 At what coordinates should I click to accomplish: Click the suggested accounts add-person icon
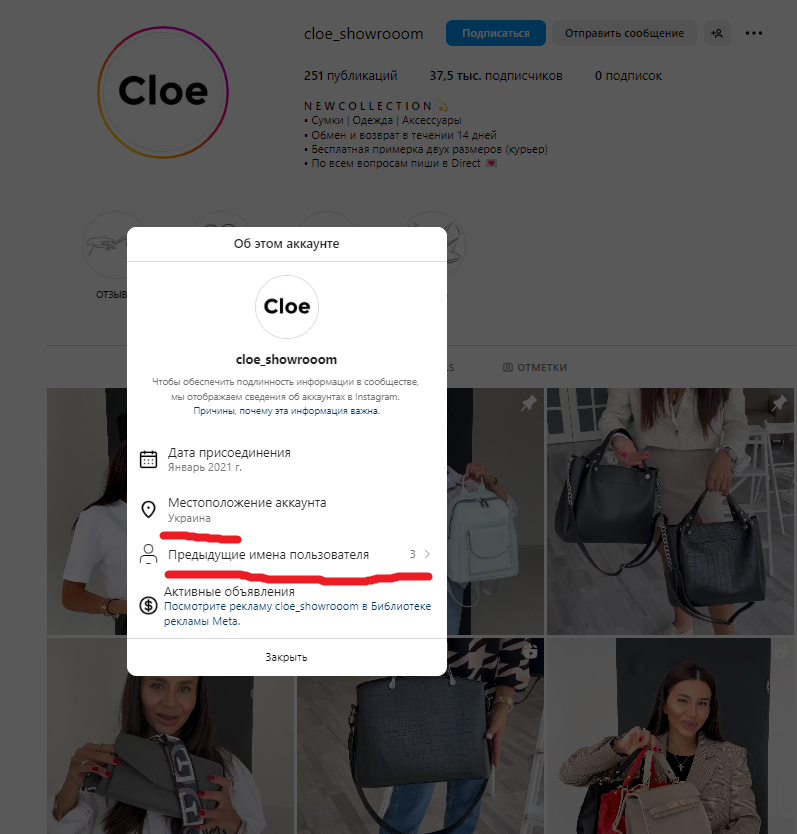click(x=717, y=33)
